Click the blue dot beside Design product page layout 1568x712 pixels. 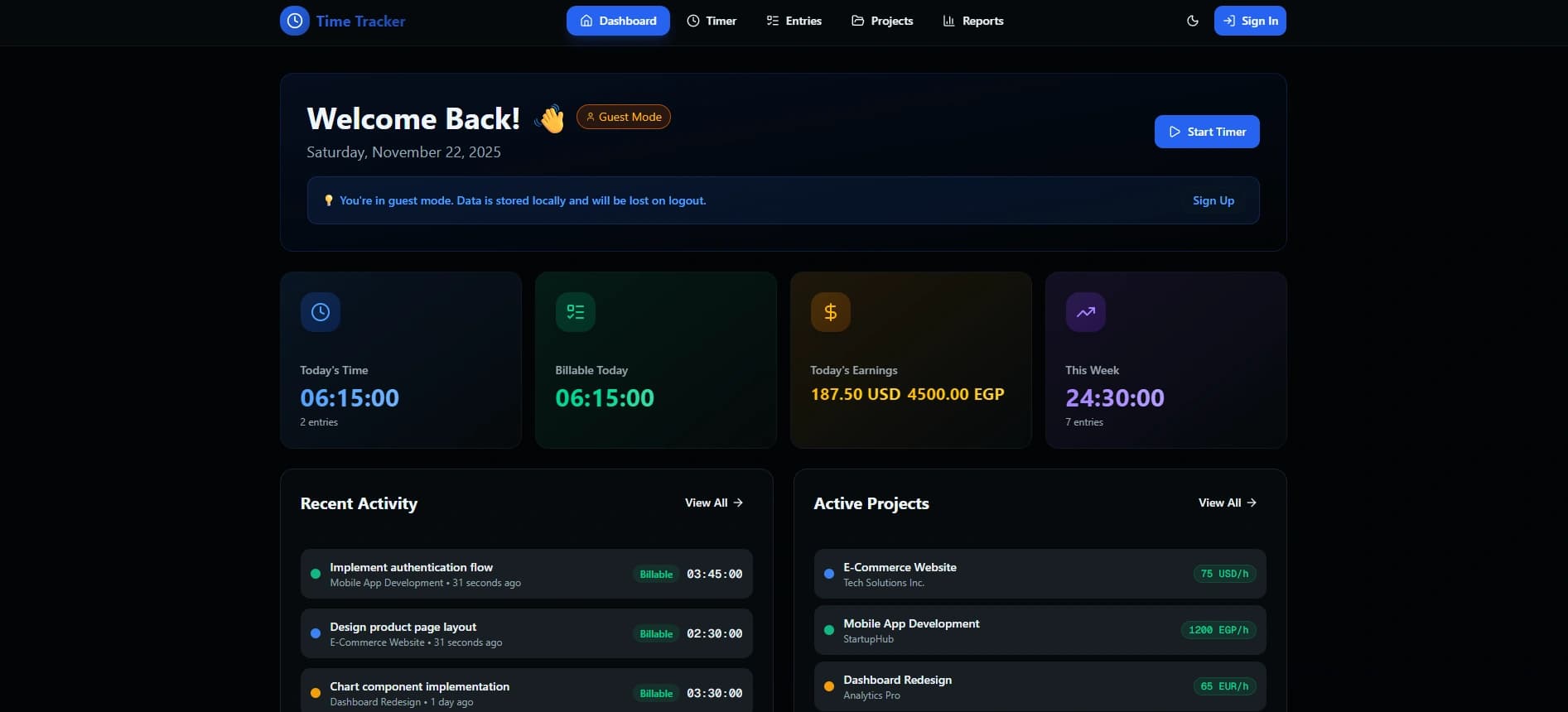[316, 633]
